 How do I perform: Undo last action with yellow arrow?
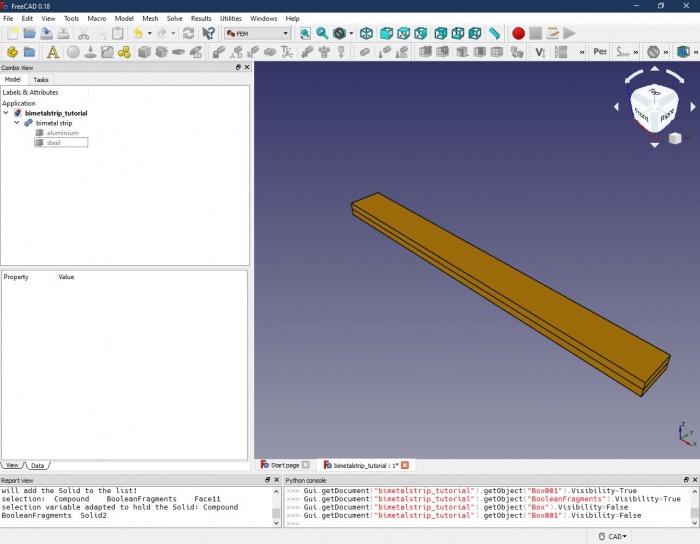point(138,33)
